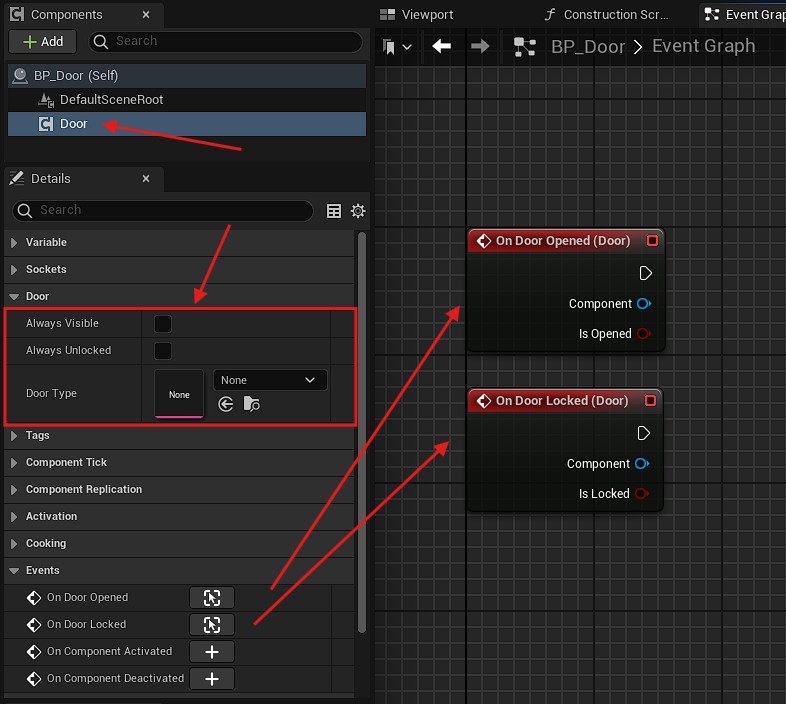Viewport: 786px width, 704px height.
Task: Enable the Always Unlocked checkbox
Action: 162,351
